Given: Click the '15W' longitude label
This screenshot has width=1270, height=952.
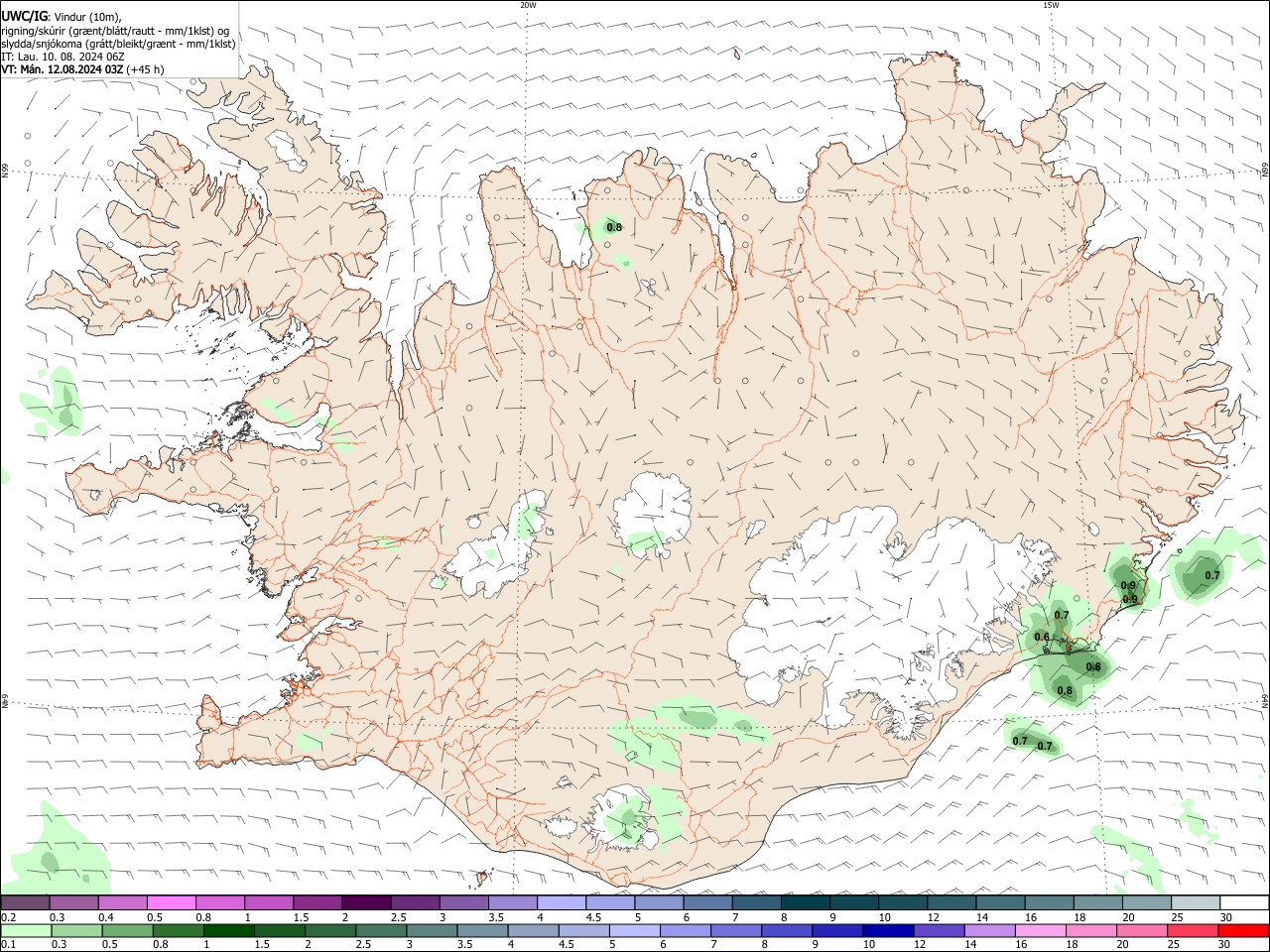Looking at the screenshot, I should (x=1051, y=5).
